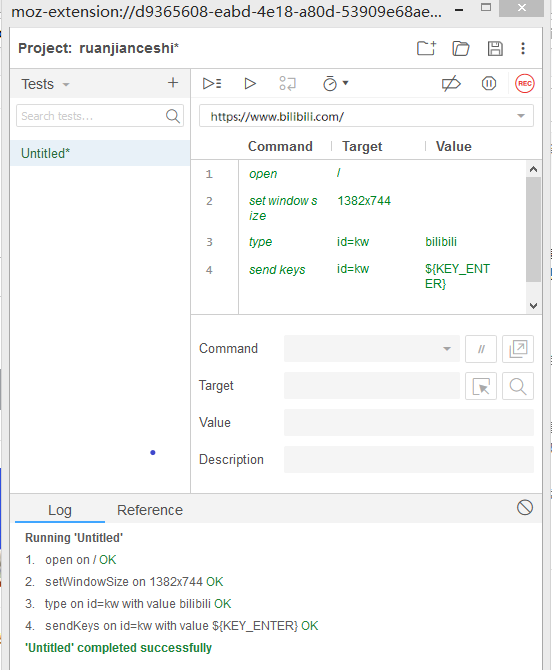The height and width of the screenshot is (670, 552).
Task: Open new window configuration icon
Action: [x=518, y=349]
